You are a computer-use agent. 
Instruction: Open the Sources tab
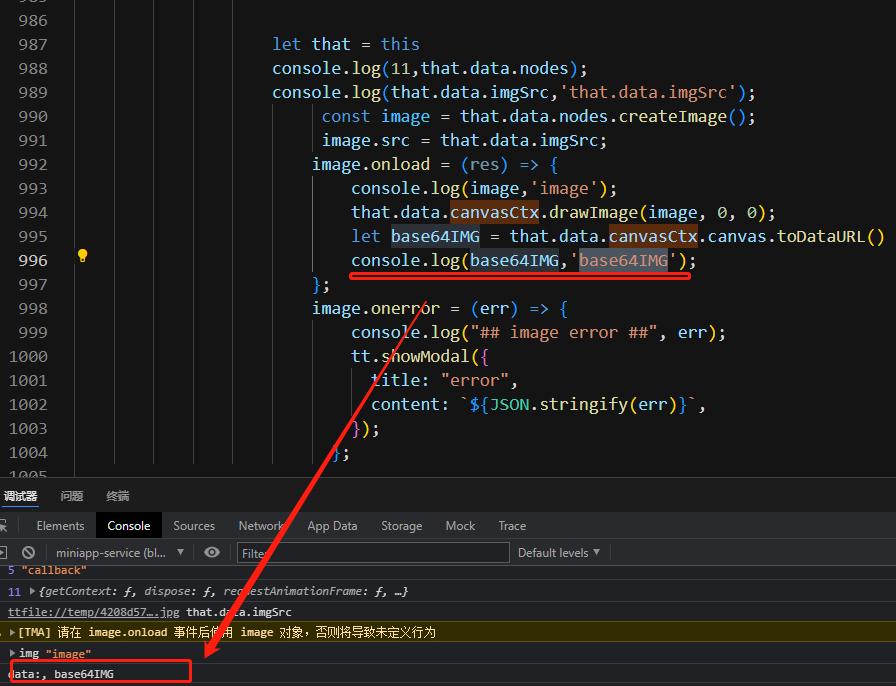194,526
